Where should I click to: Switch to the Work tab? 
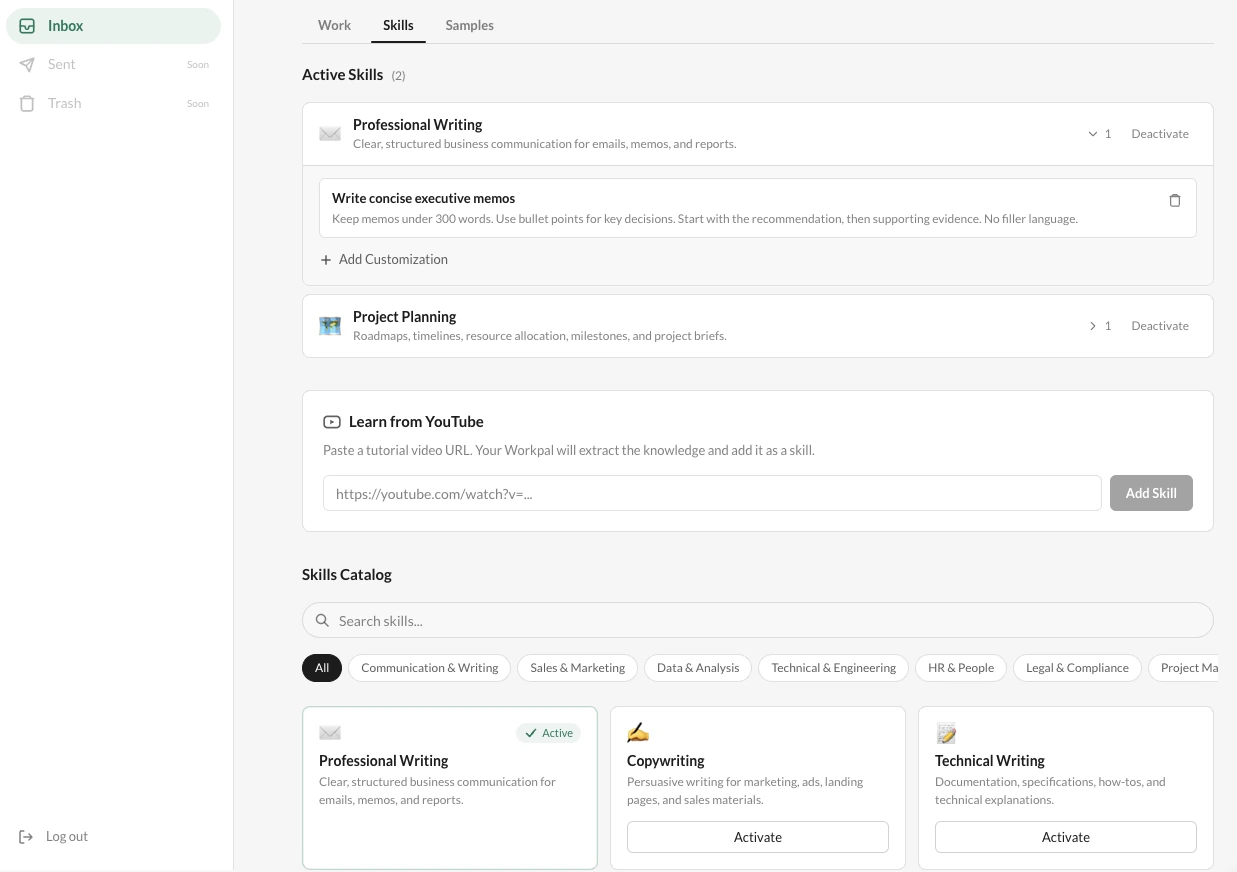pos(334,25)
